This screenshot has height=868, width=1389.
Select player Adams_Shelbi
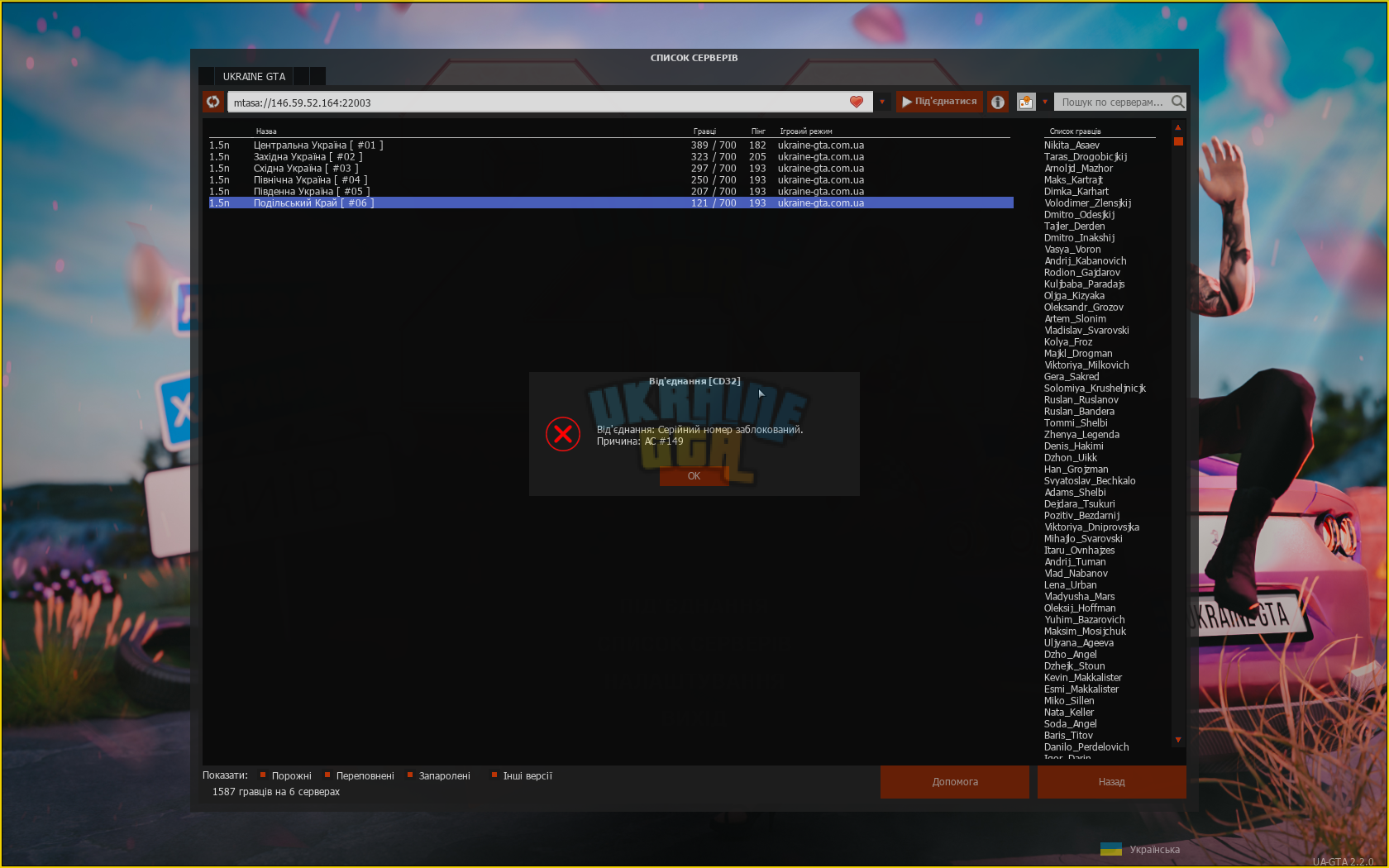(x=1075, y=492)
